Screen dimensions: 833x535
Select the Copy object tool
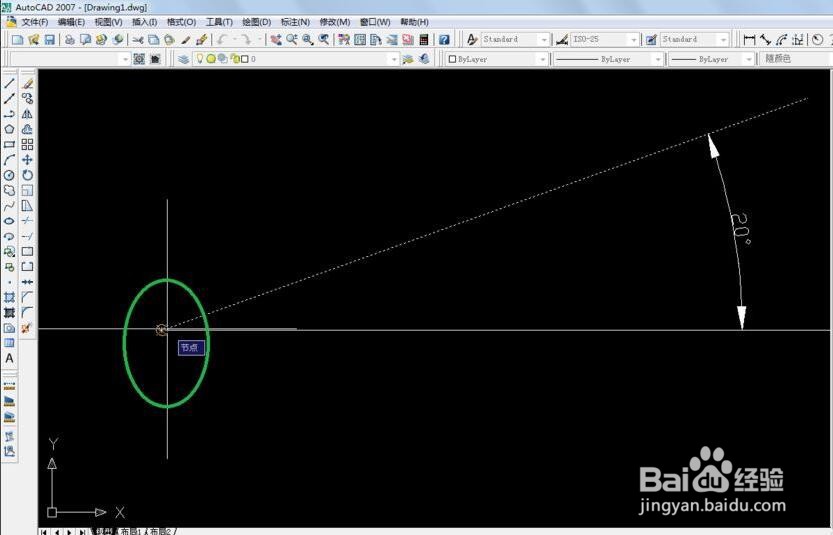pyautogui.click(x=28, y=98)
